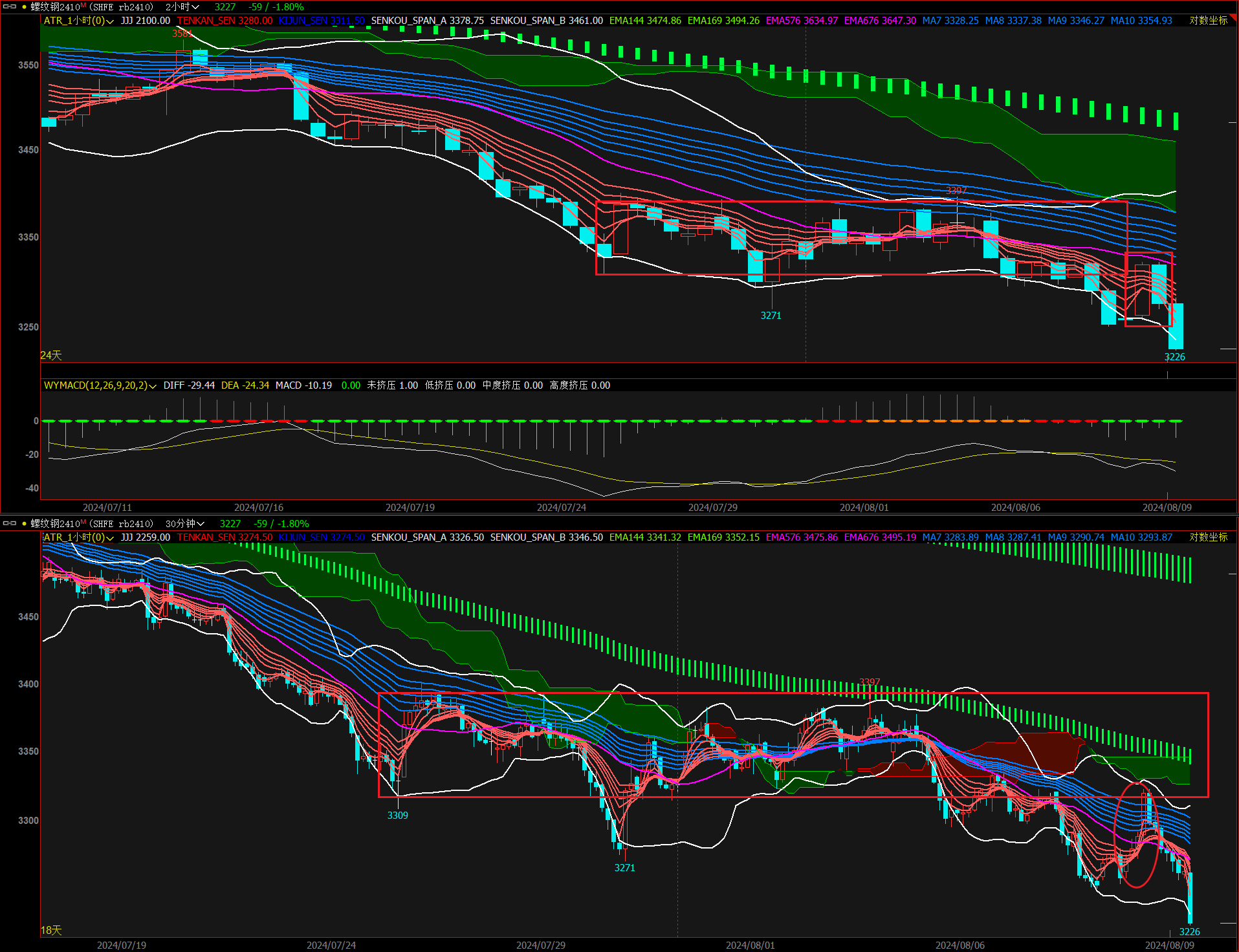Expand the WYMACD(12,26,9,20,2) indicator dropdown
This screenshot has width=1239, height=952.
[100, 385]
